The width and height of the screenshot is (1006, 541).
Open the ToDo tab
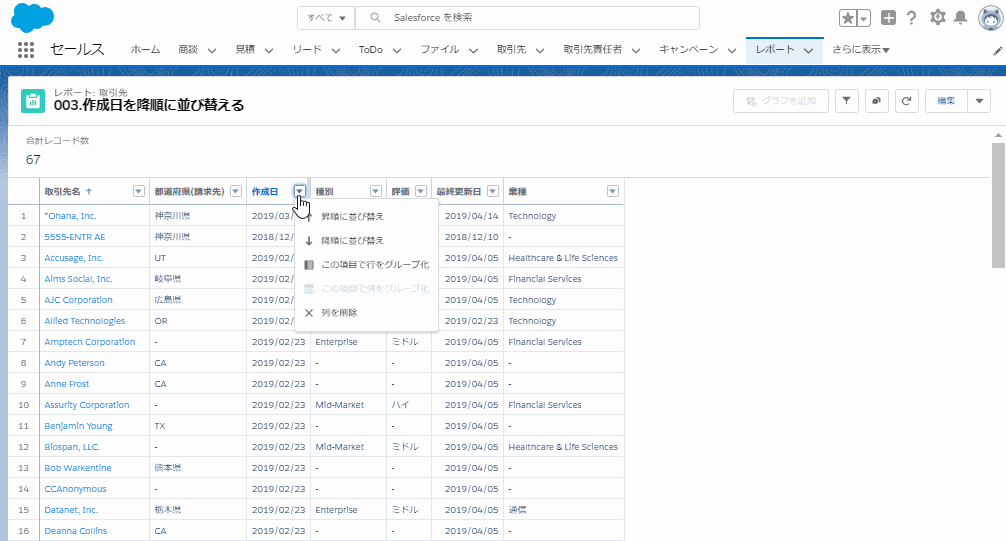click(x=371, y=49)
